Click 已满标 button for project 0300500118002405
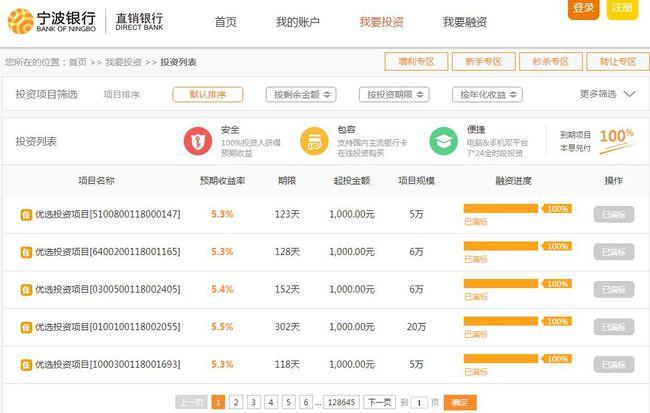 (614, 289)
